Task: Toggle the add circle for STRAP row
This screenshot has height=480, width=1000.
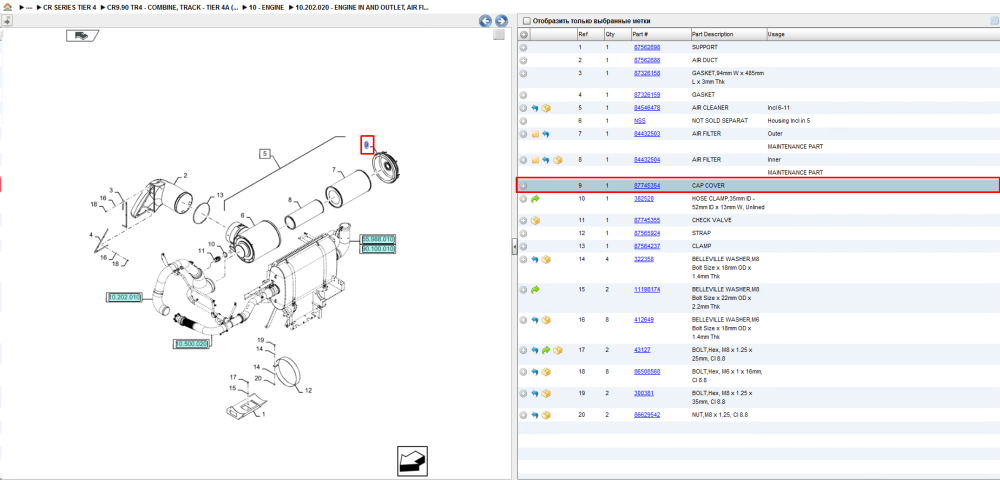Action: coord(523,233)
